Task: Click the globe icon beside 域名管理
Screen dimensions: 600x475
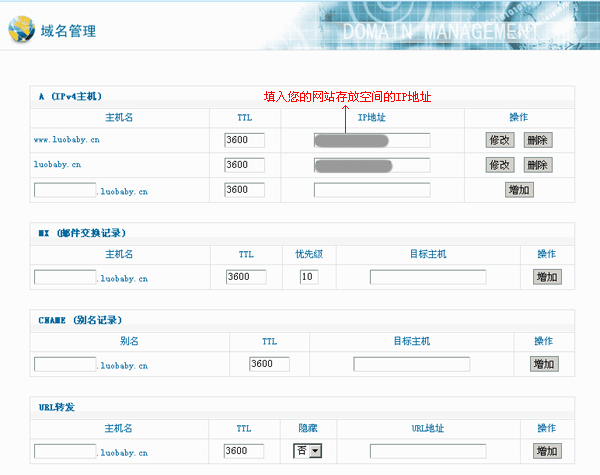Action: click(x=20, y=29)
